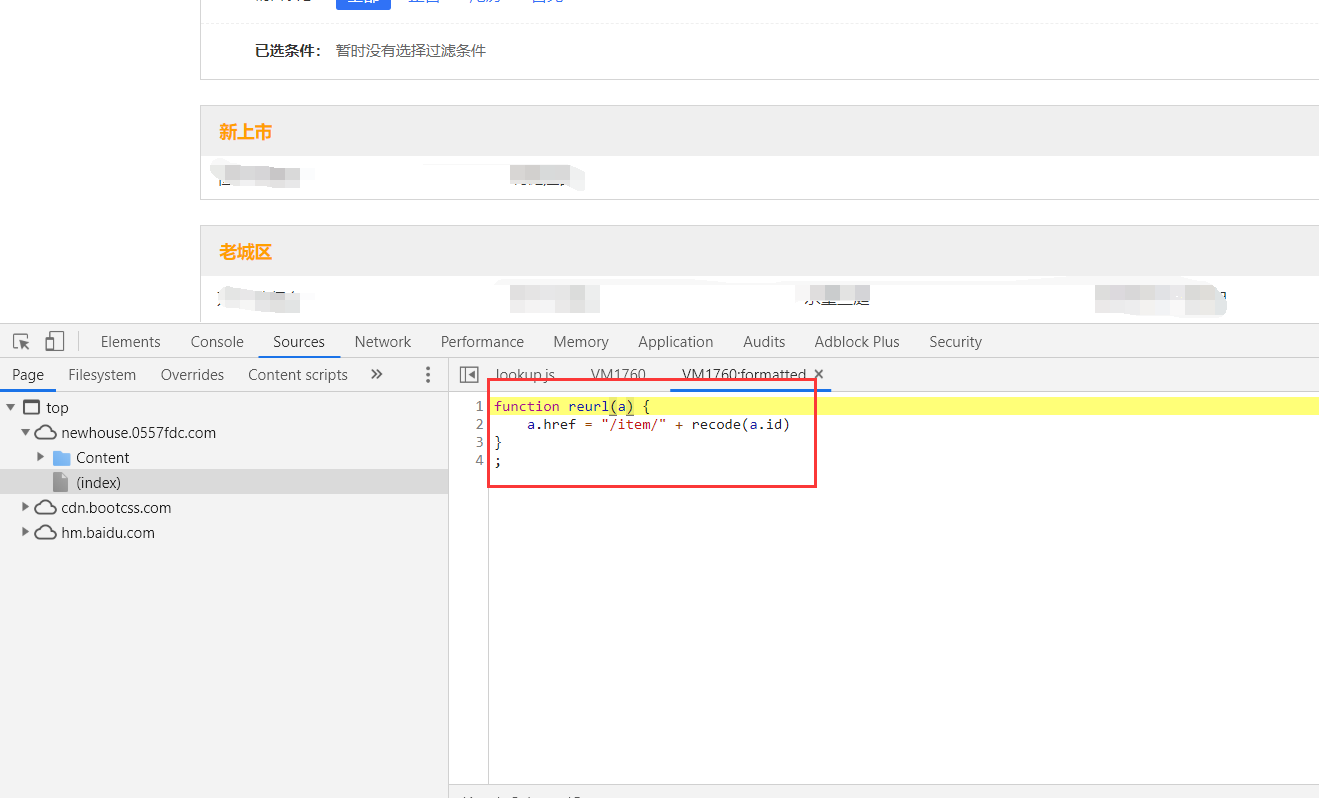1319x798 pixels.
Task: Collapse the newhouse.0557fdc.com domain node
Action: point(26,432)
